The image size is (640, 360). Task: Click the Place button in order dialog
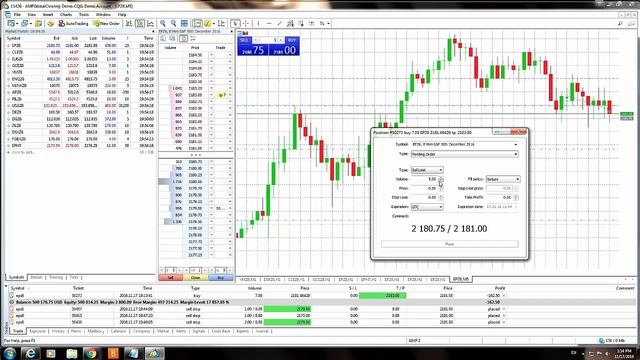coord(449,244)
